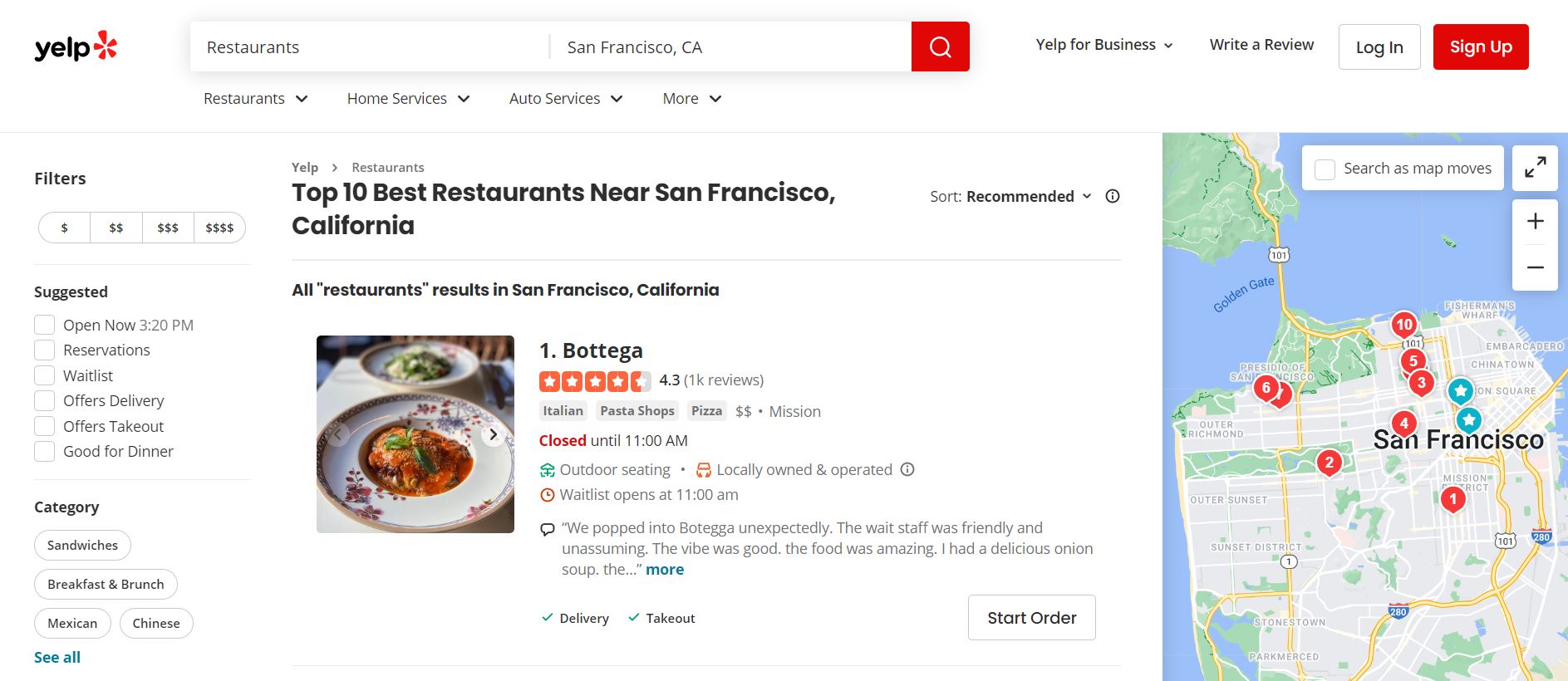This screenshot has height=681, width=1568.
Task: Zoom out on the map with minus icon
Action: click(1535, 267)
